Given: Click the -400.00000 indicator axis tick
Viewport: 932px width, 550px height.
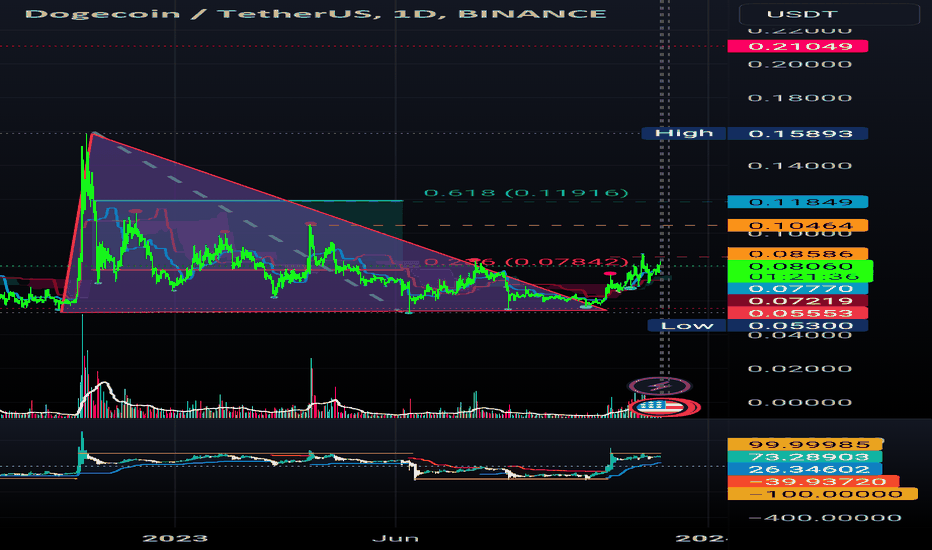Looking at the screenshot, I should coord(825,518).
